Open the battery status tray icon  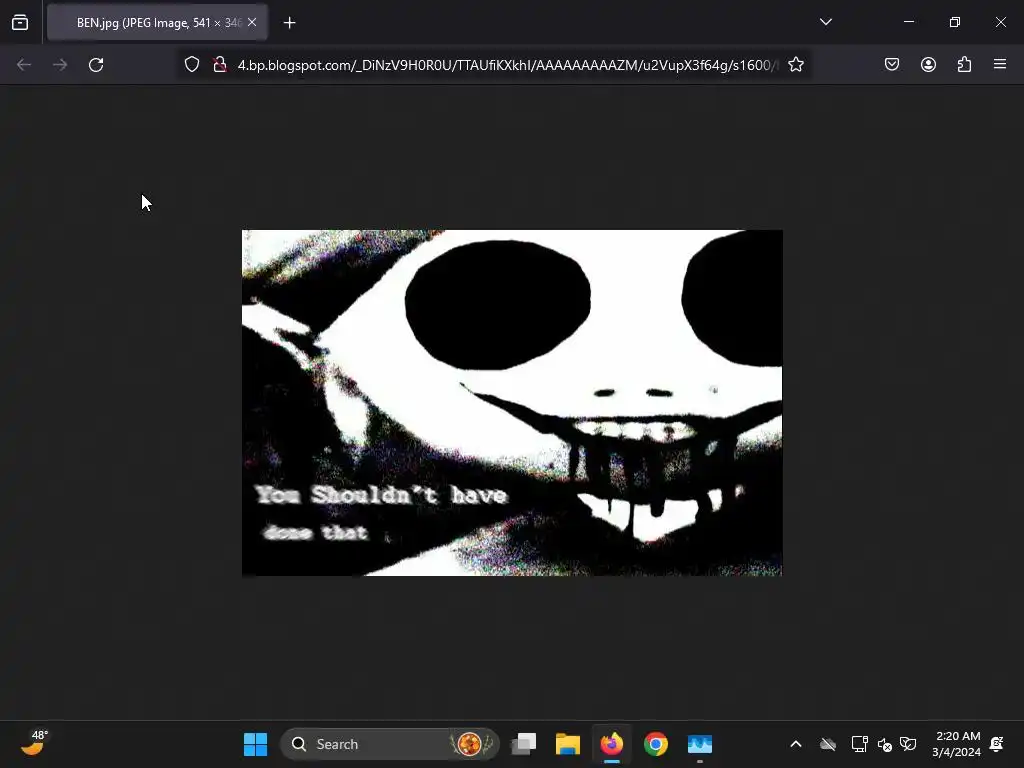click(x=908, y=744)
